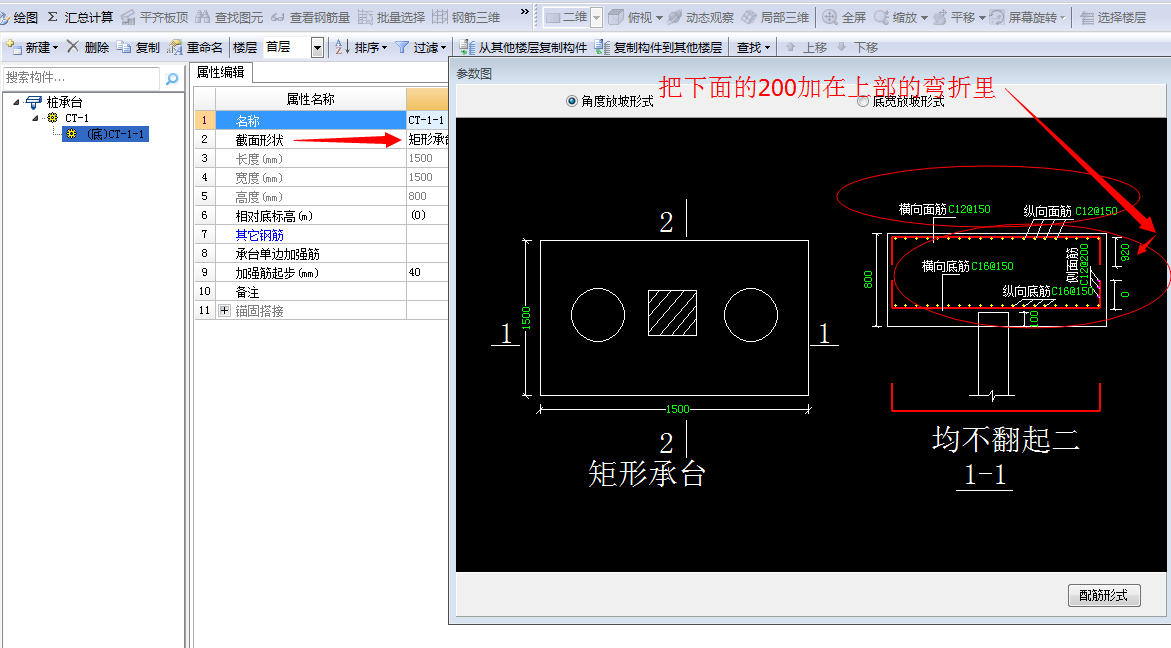Image resolution: width=1171 pixels, height=648 pixels.
Task: Click the 宽度 value 1500 cell
Action: point(427,178)
